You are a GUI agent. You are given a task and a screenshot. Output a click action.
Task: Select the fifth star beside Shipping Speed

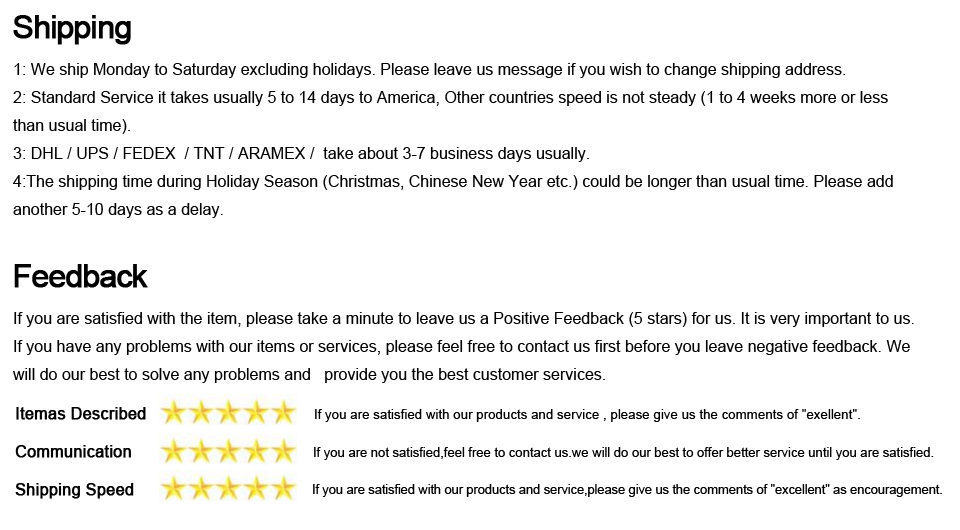283,489
